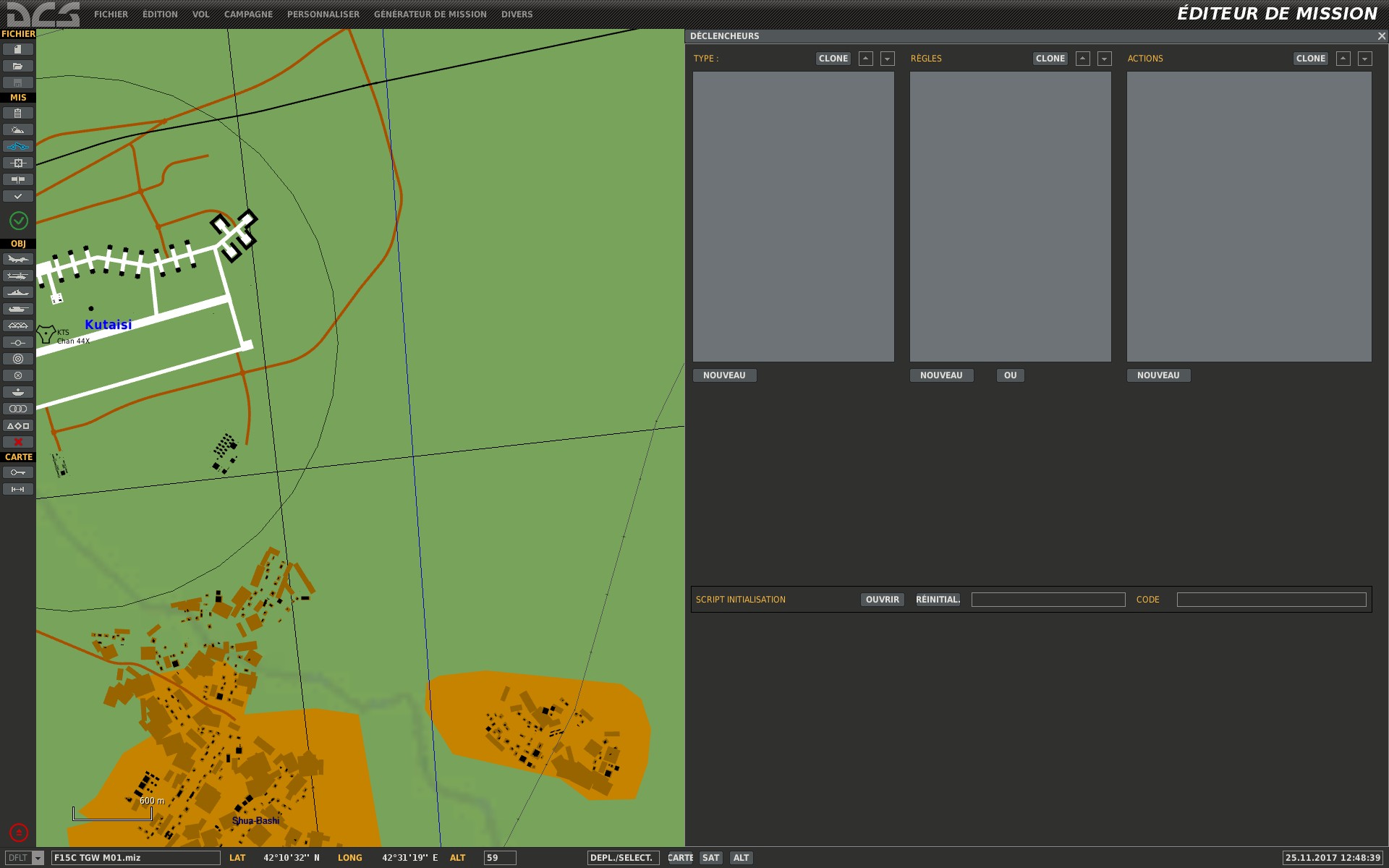Click the green circled check fly icon
Image resolution: width=1389 pixels, height=868 pixels.
click(18, 221)
